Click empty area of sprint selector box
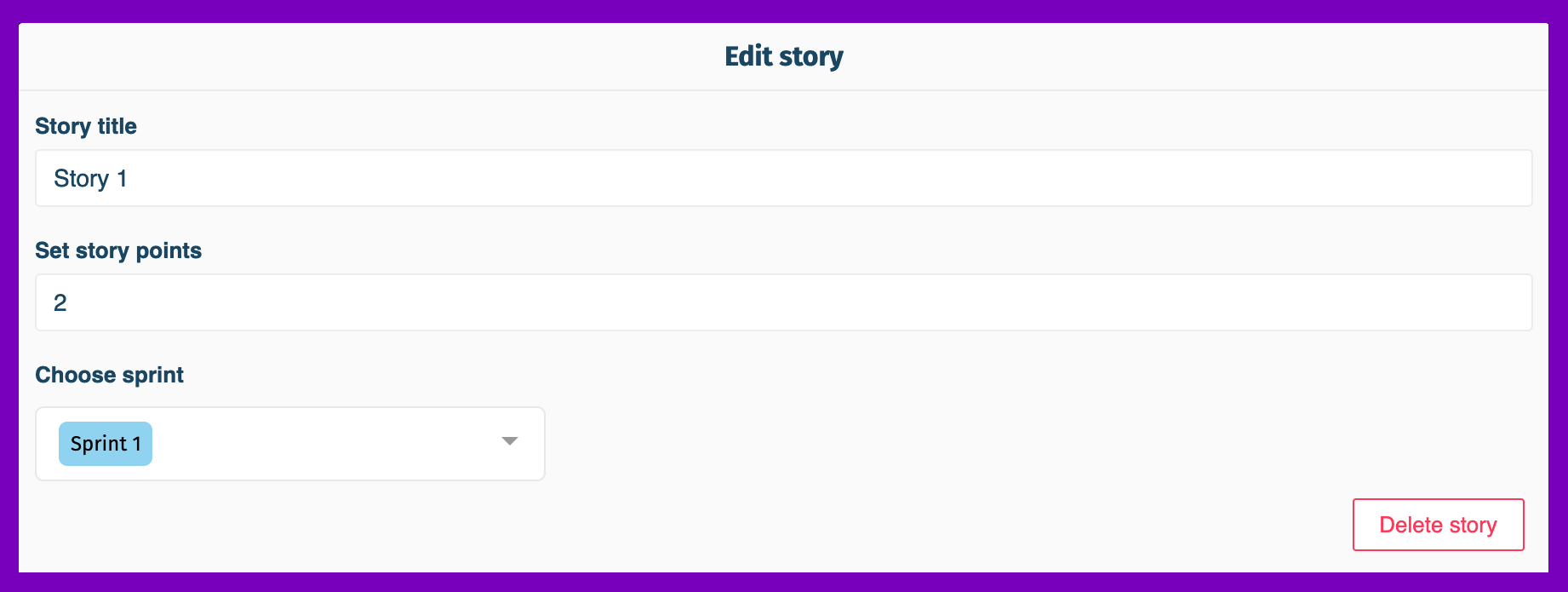1568x592 pixels. point(323,444)
